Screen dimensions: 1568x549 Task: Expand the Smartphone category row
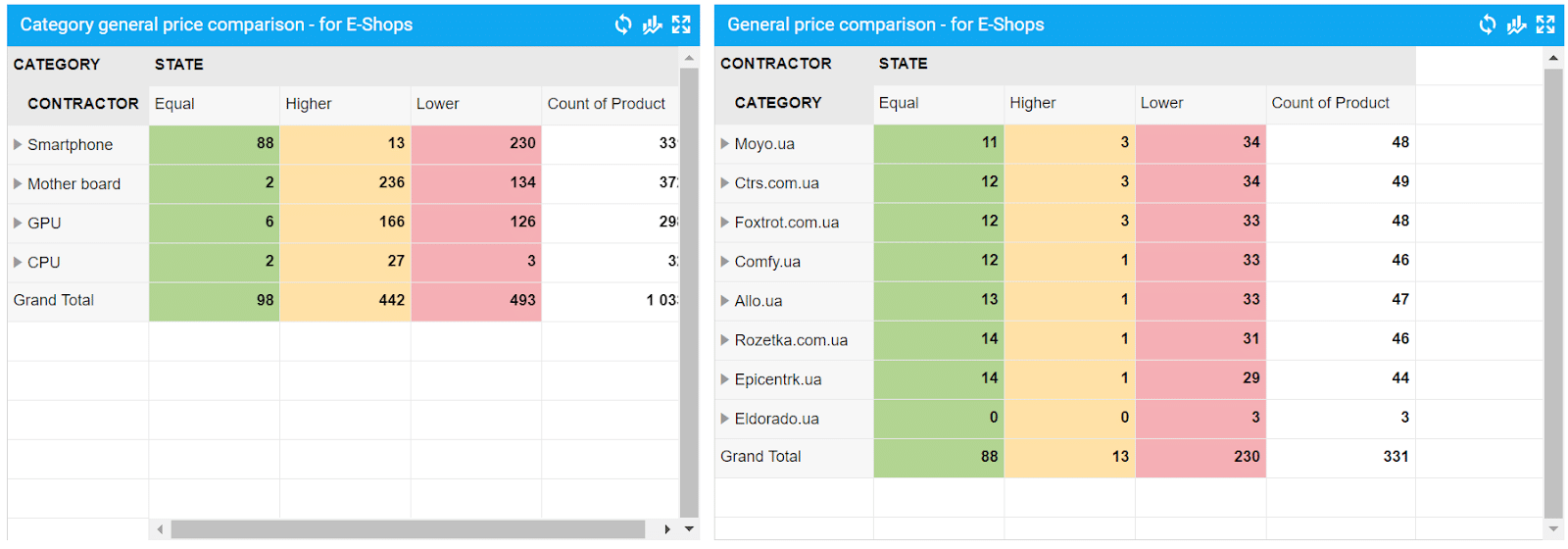(18, 144)
